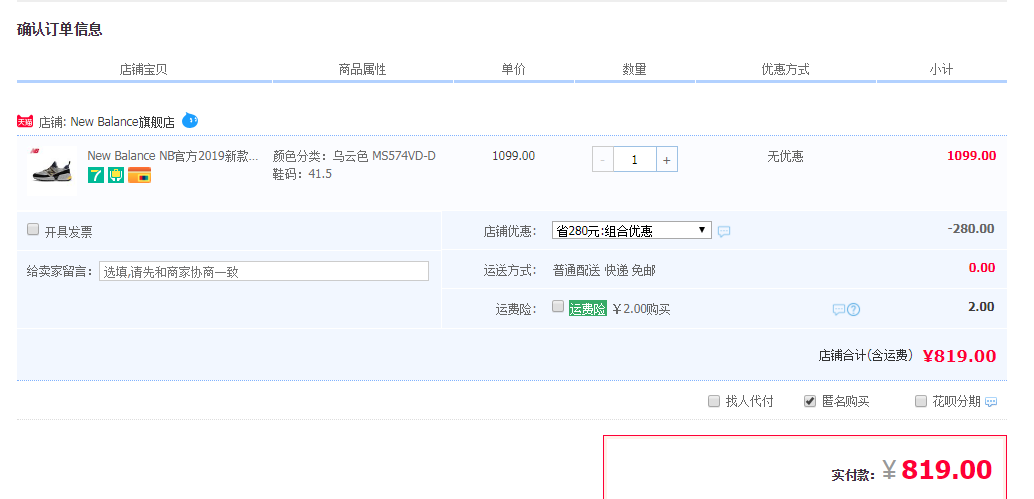Enable the 找人代付 checkbox
The height and width of the screenshot is (499, 1034).
tap(714, 401)
